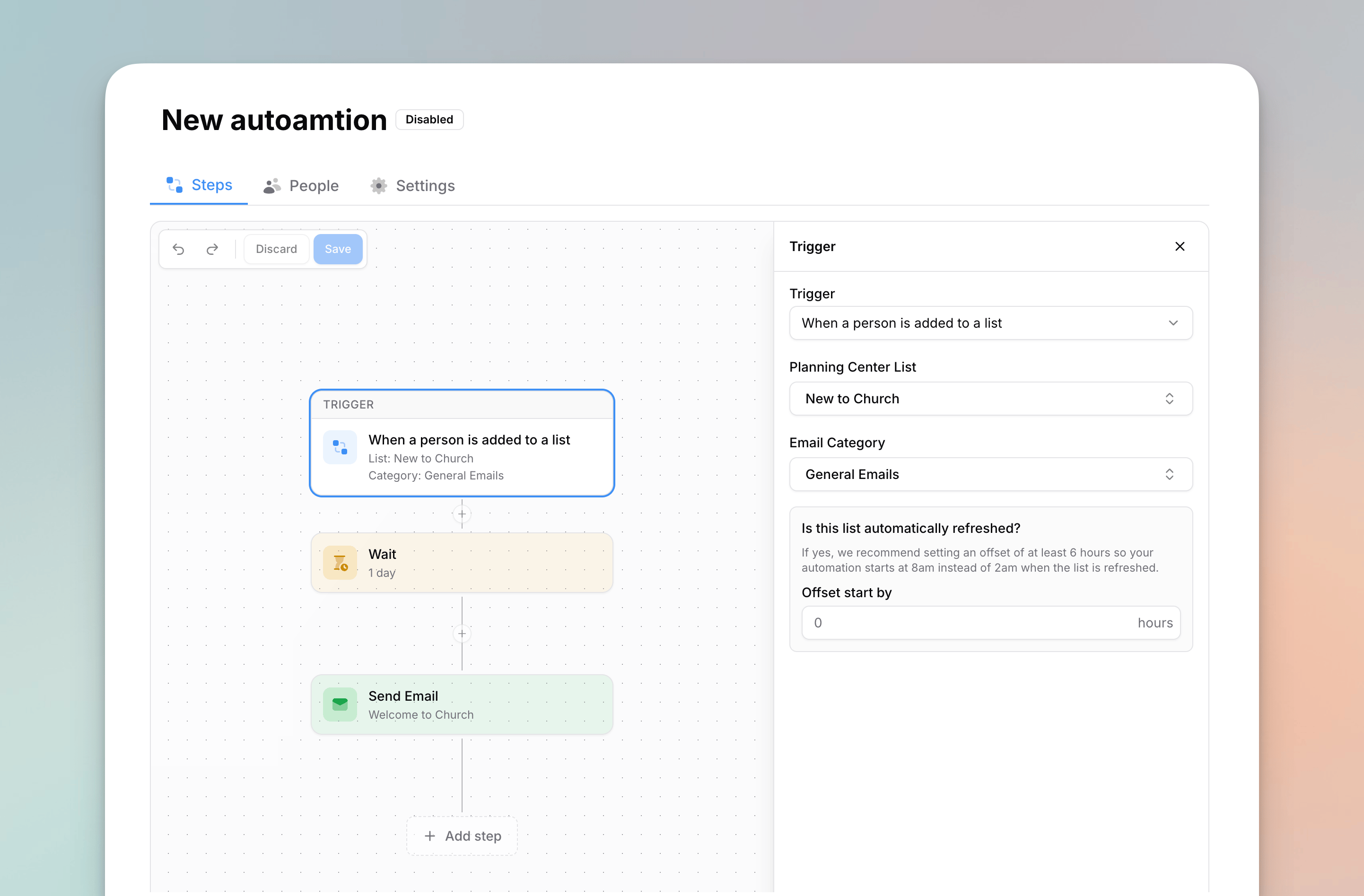Click the redo arrow icon
Viewport: 1364px width, 896px height.
tap(212, 249)
